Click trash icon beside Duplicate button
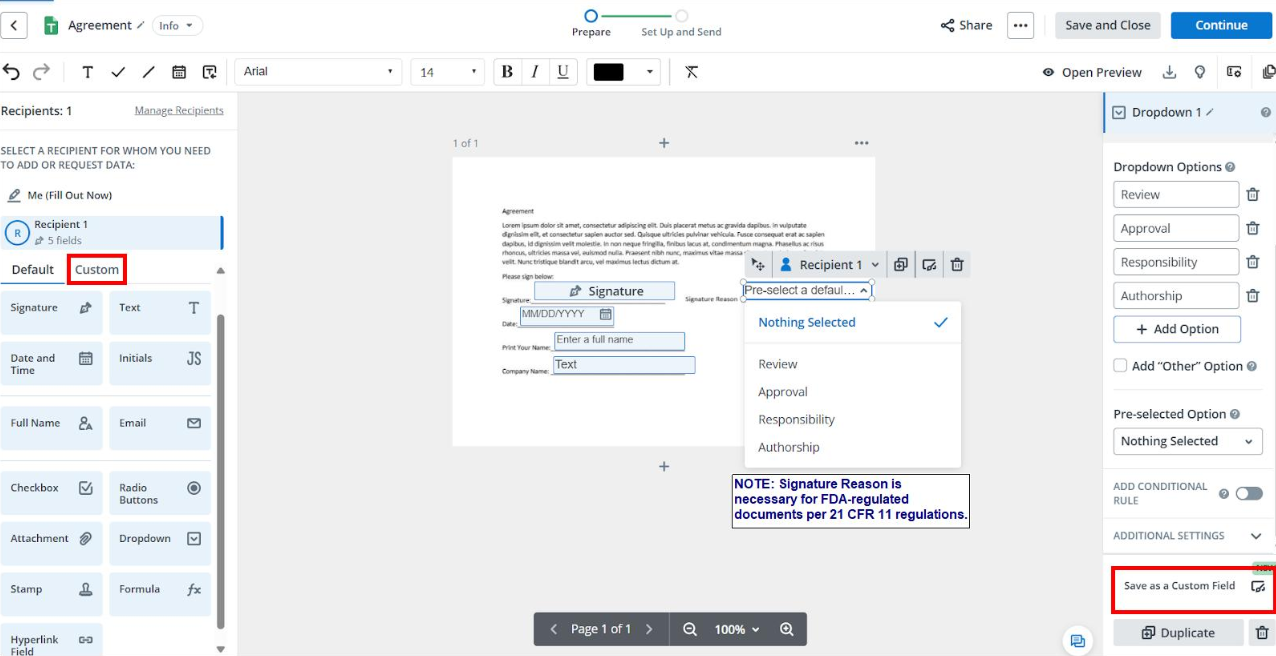This screenshot has width=1276, height=656. 1262,633
